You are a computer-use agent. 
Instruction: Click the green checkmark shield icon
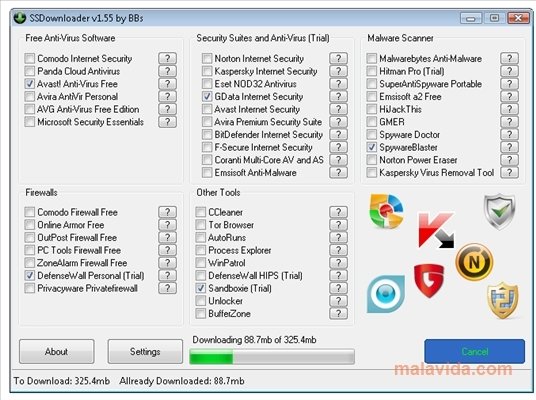[499, 211]
